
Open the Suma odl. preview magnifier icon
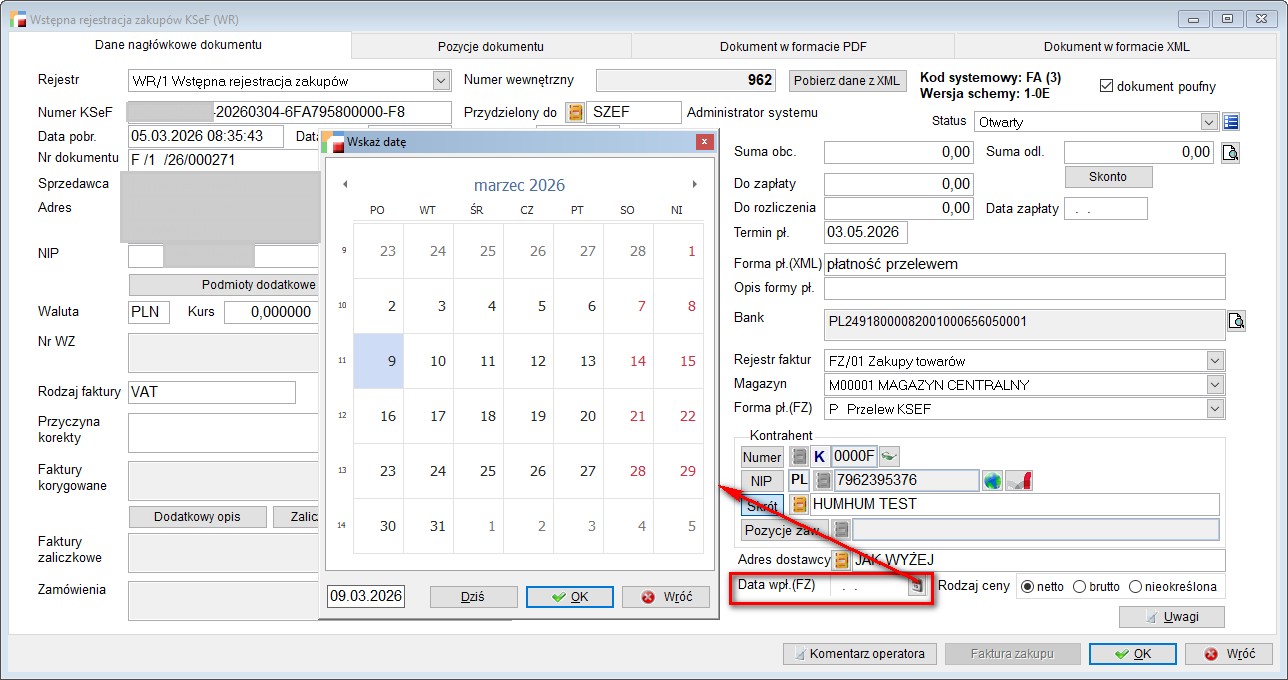1231,153
